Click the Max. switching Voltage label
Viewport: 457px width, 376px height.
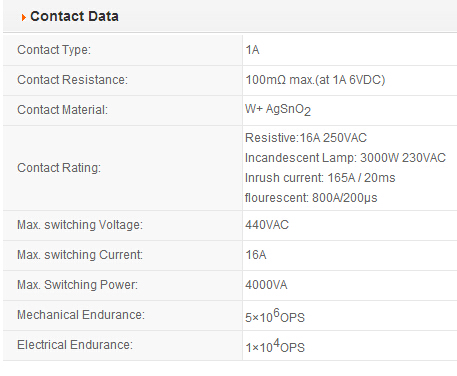(80, 225)
